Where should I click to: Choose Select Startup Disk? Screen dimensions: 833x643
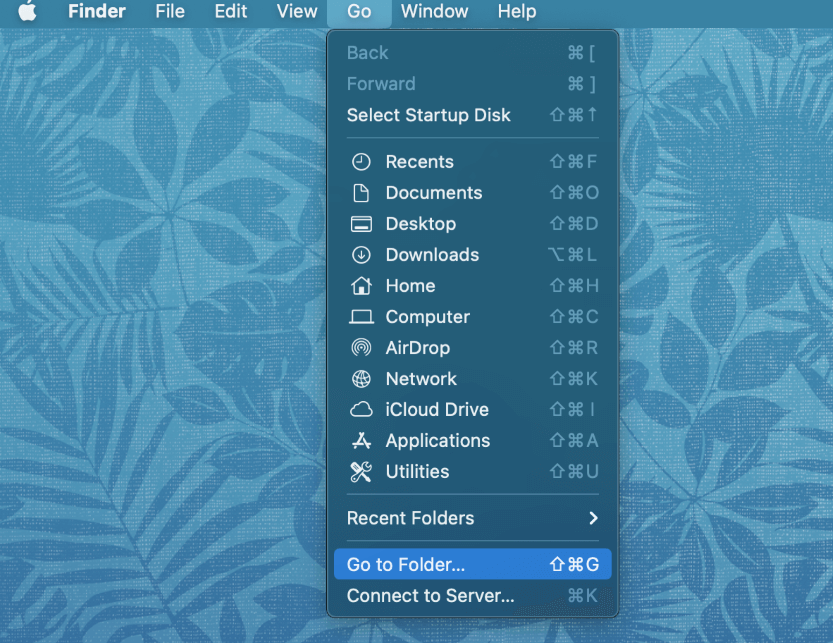473,115
